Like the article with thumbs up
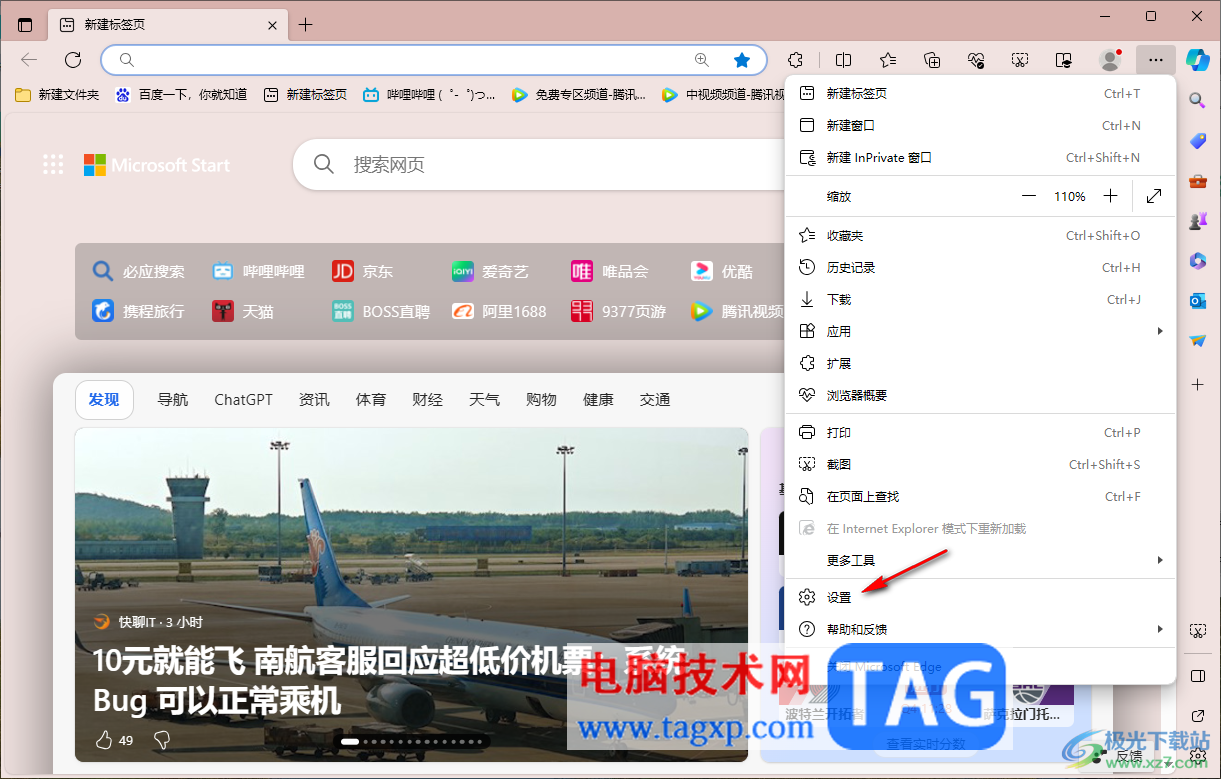 click(x=105, y=740)
